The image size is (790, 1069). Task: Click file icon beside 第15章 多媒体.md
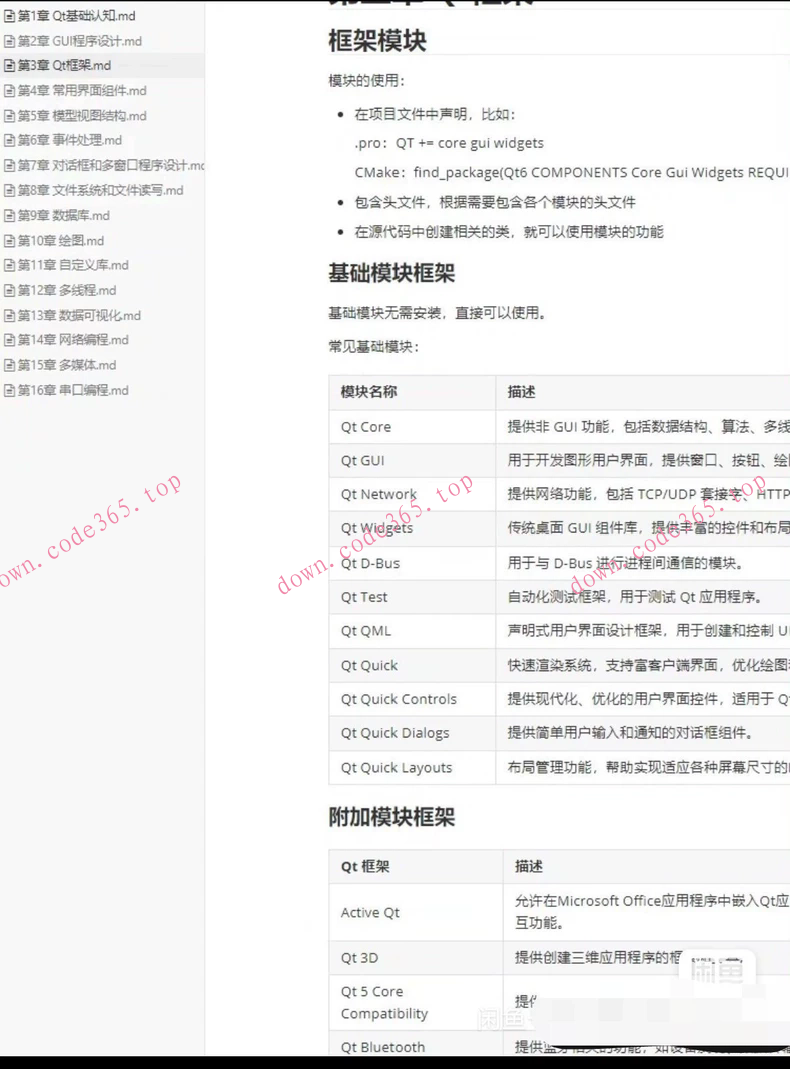[x=10, y=365]
